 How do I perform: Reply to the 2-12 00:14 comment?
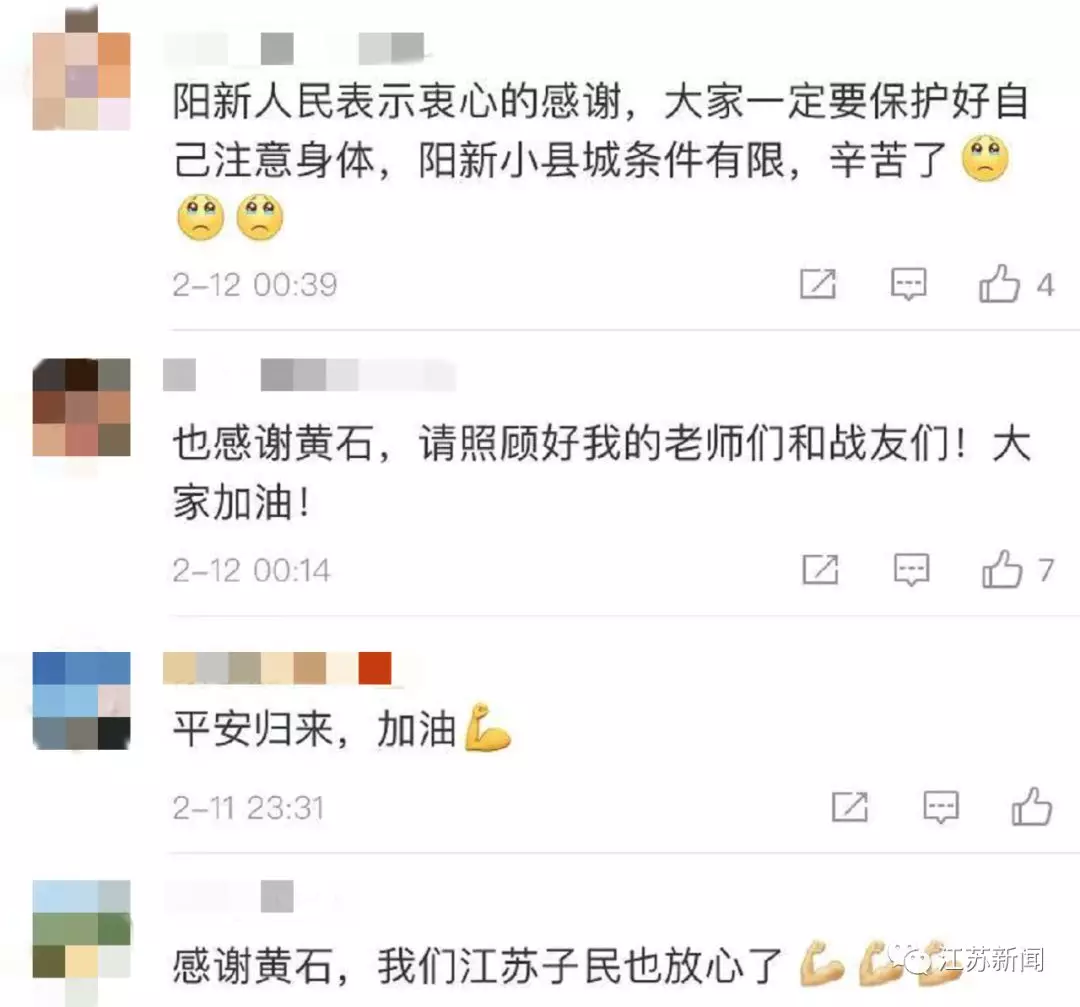click(x=911, y=570)
